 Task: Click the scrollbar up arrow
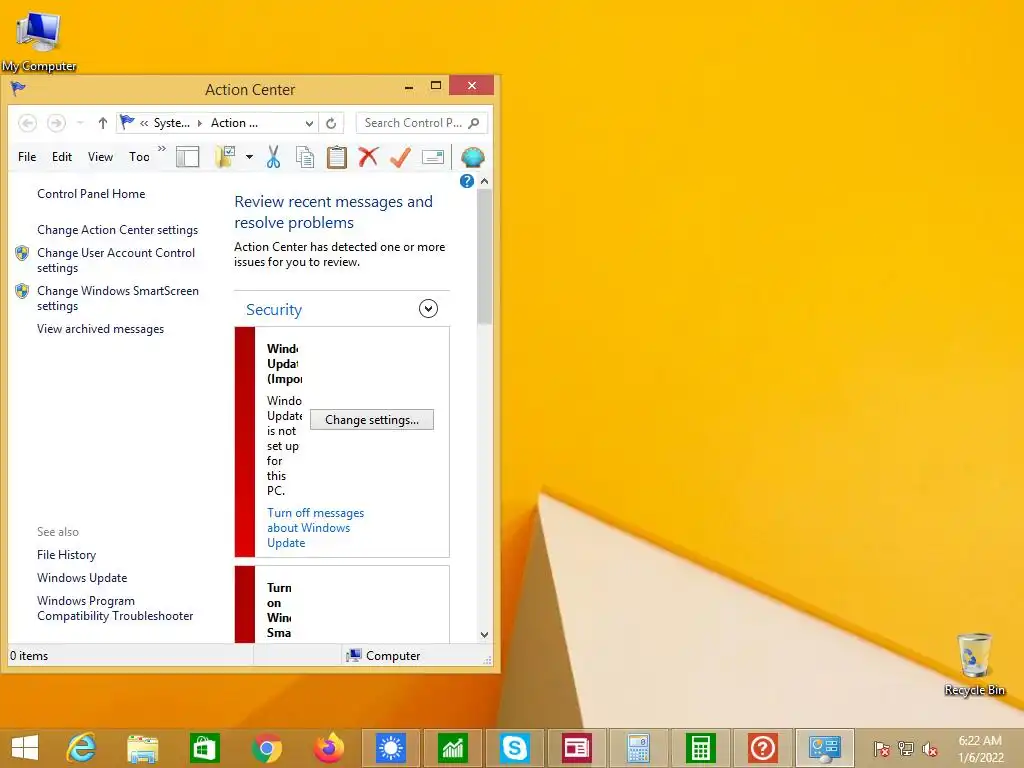(x=484, y=181)
